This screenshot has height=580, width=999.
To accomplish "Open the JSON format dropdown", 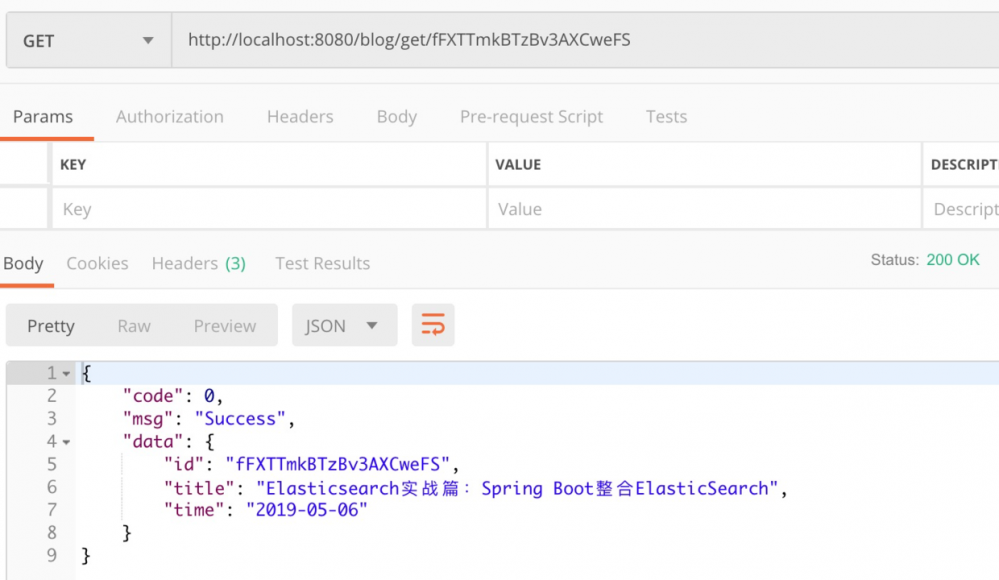I will 344,325.
